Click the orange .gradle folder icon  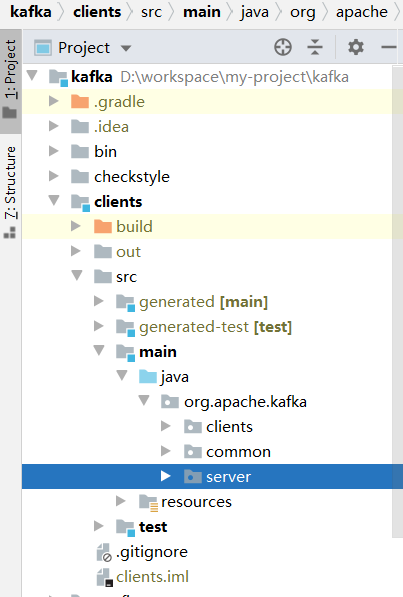tap(80, 102)
